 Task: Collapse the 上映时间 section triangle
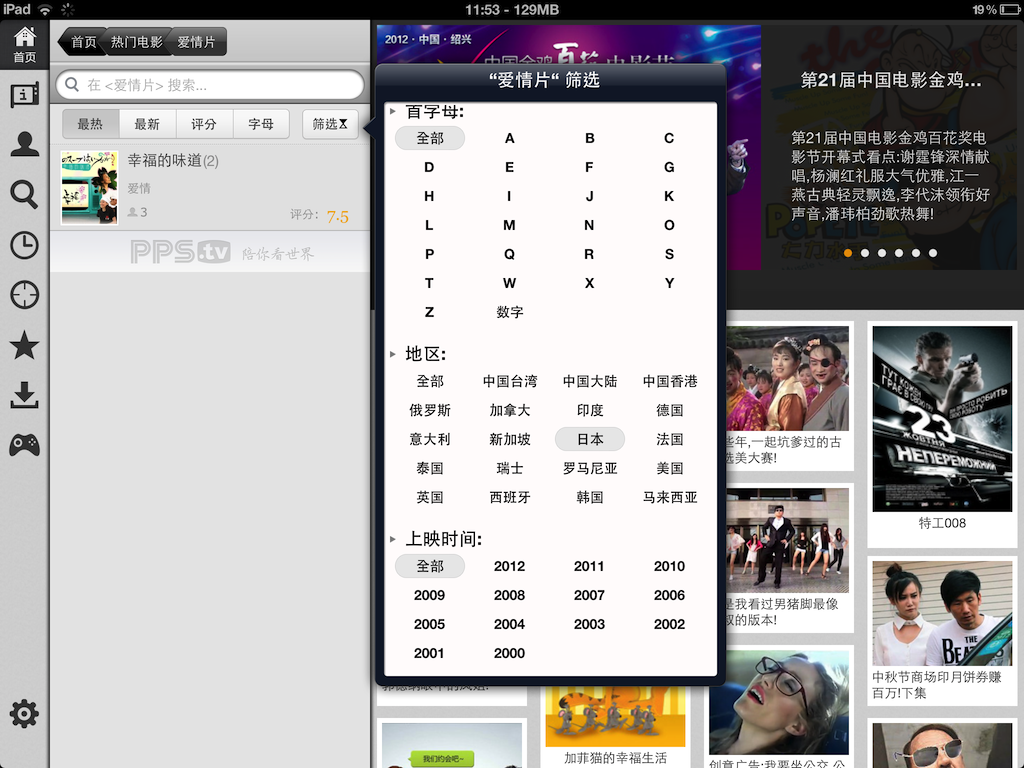tap(393, 539)
